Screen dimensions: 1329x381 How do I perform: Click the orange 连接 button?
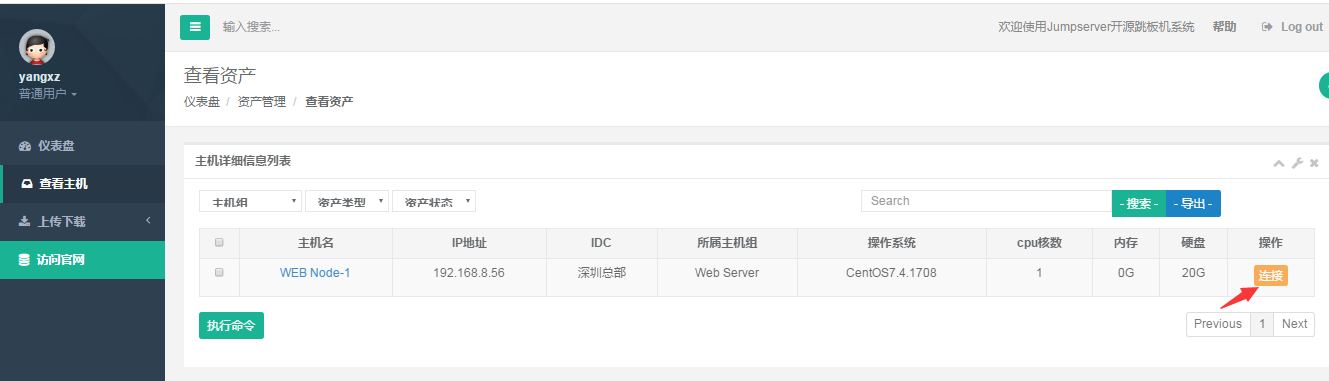(1270, 276)
